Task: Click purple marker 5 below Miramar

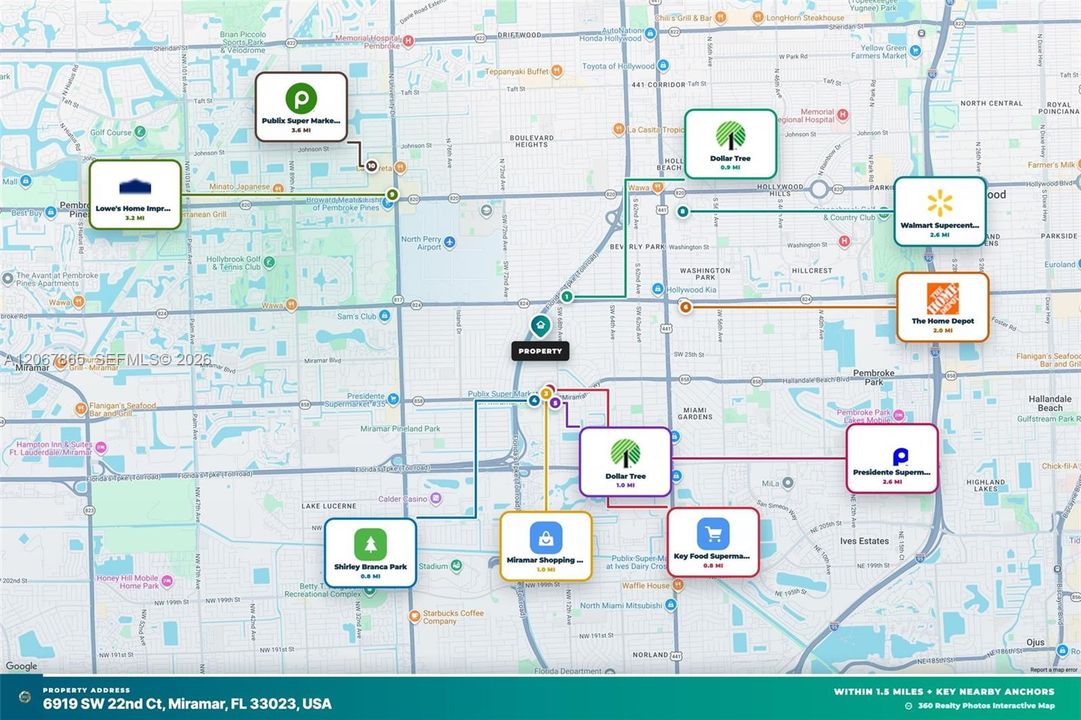Action: 556,403
